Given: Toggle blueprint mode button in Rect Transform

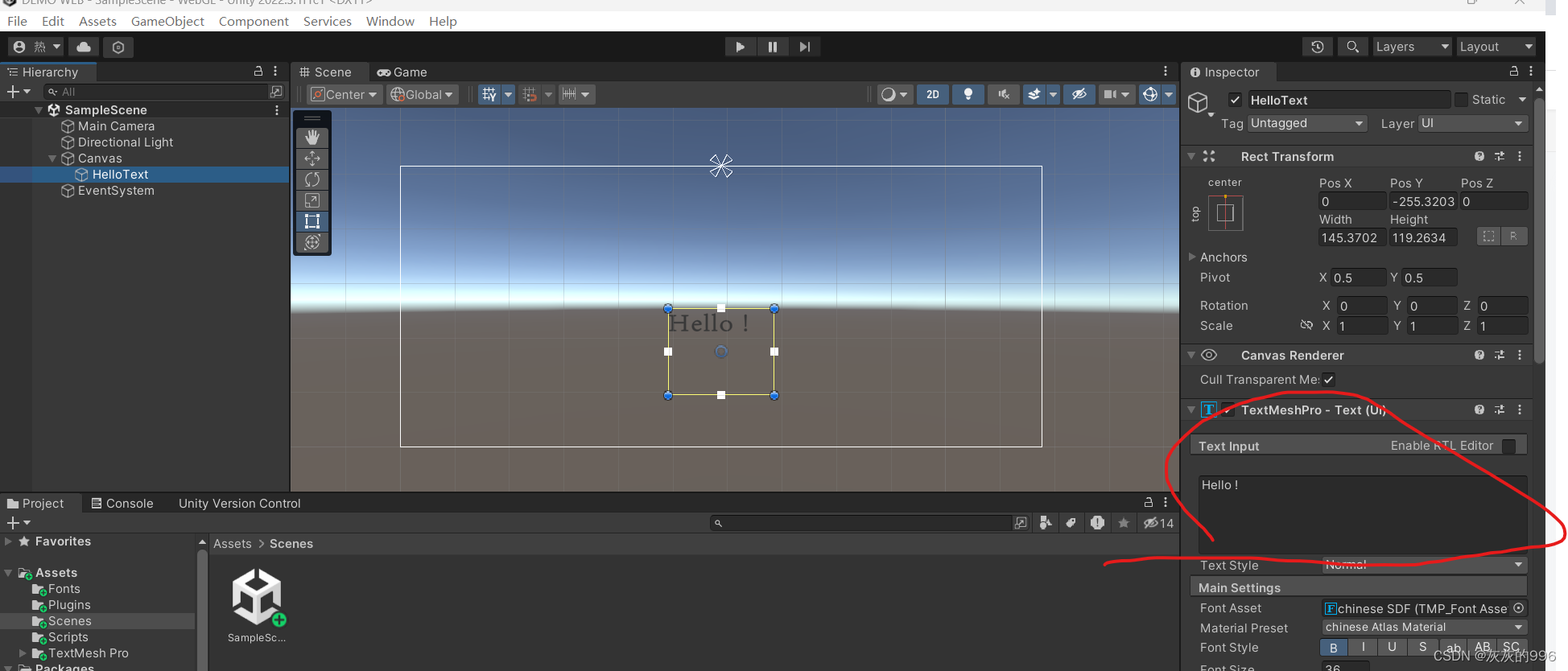Looking at the screenshot, I should click(x=1489, y=237).
